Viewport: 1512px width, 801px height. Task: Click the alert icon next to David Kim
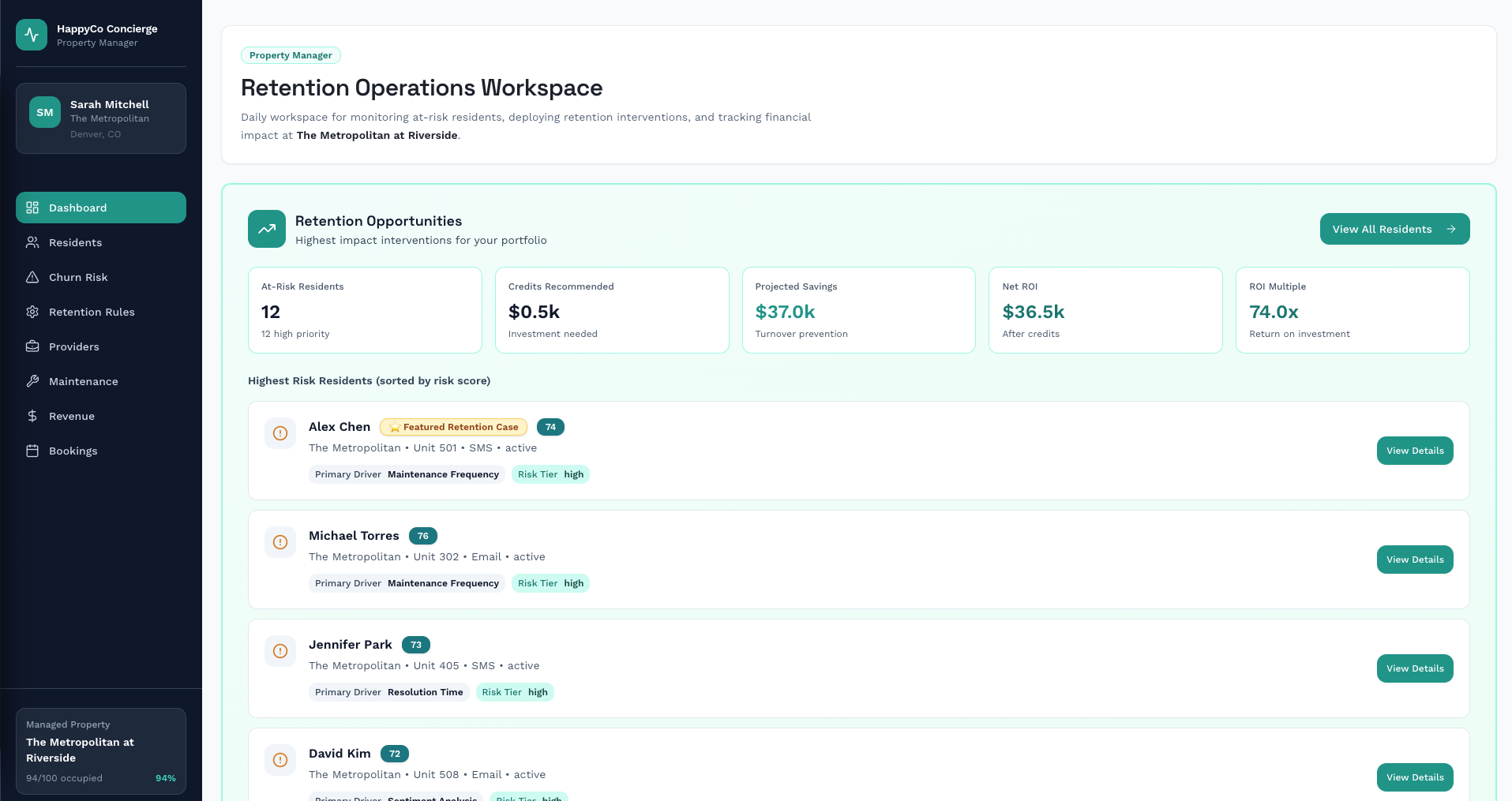coord(280,760)
